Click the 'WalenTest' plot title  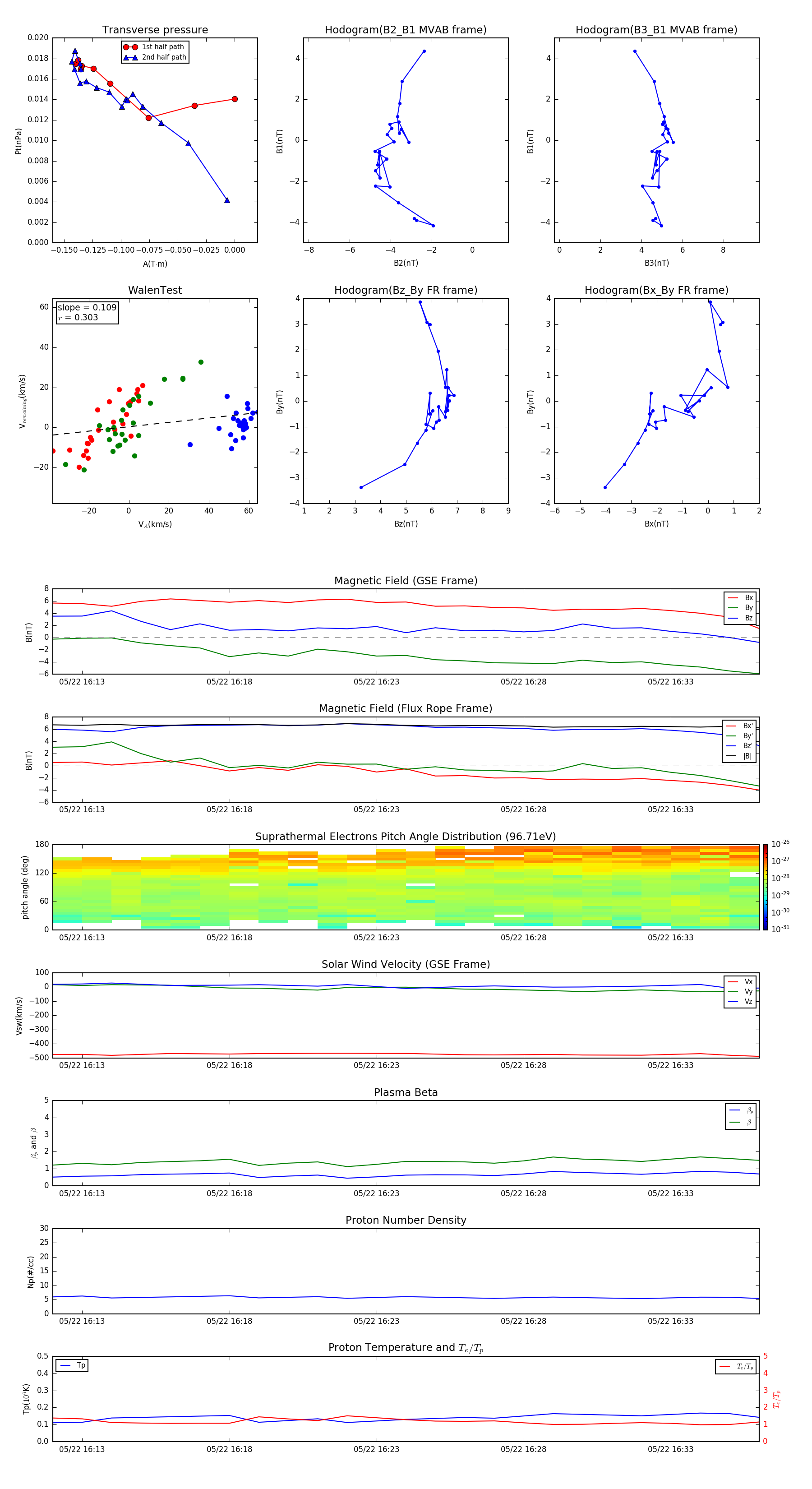coord(155,290)
